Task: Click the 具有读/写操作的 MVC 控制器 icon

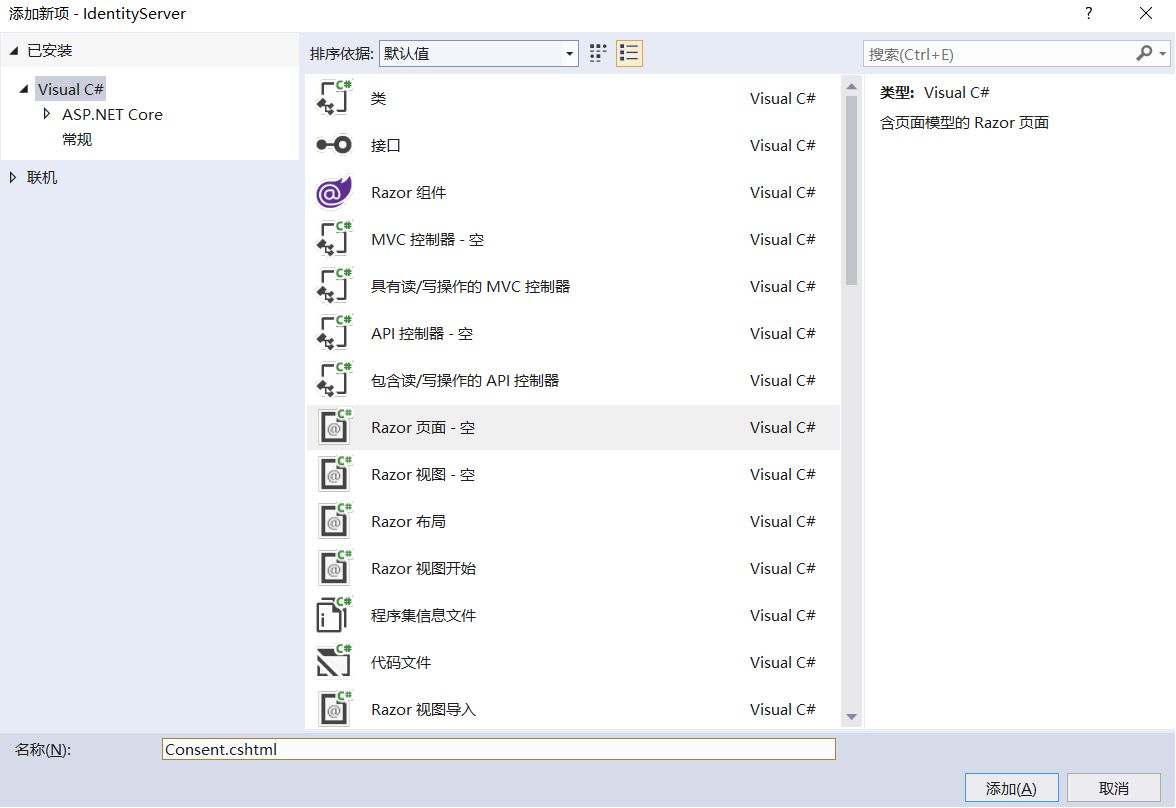Action: pyautogui.click(x=334, y=286)
